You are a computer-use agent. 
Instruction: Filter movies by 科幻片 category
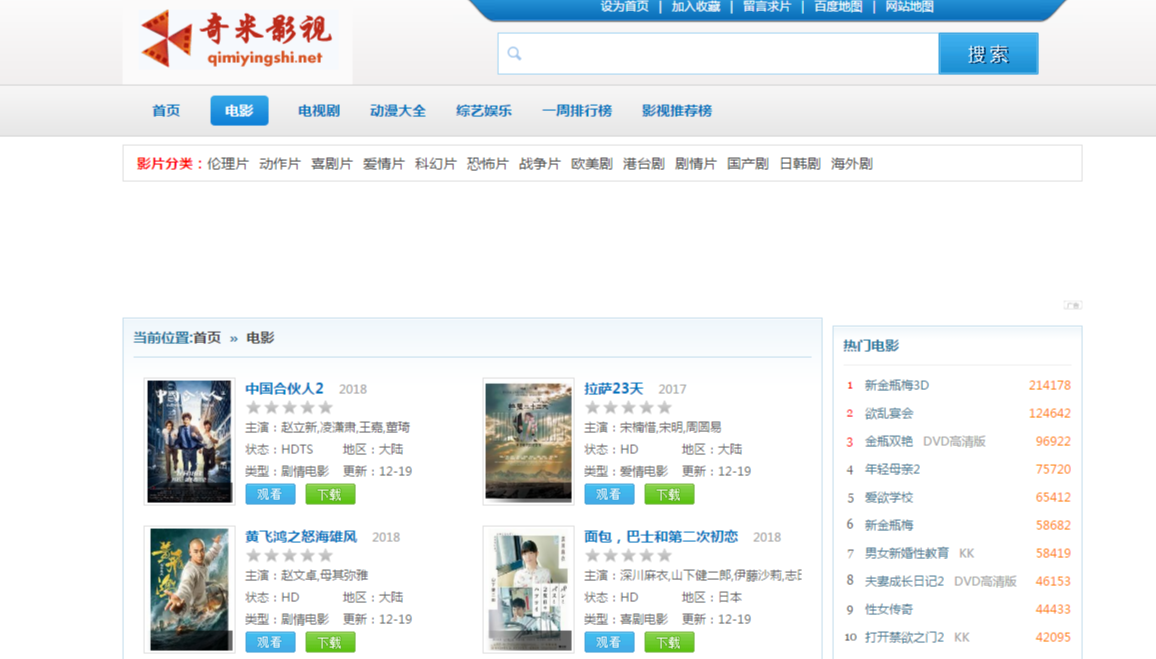[435, 164]
